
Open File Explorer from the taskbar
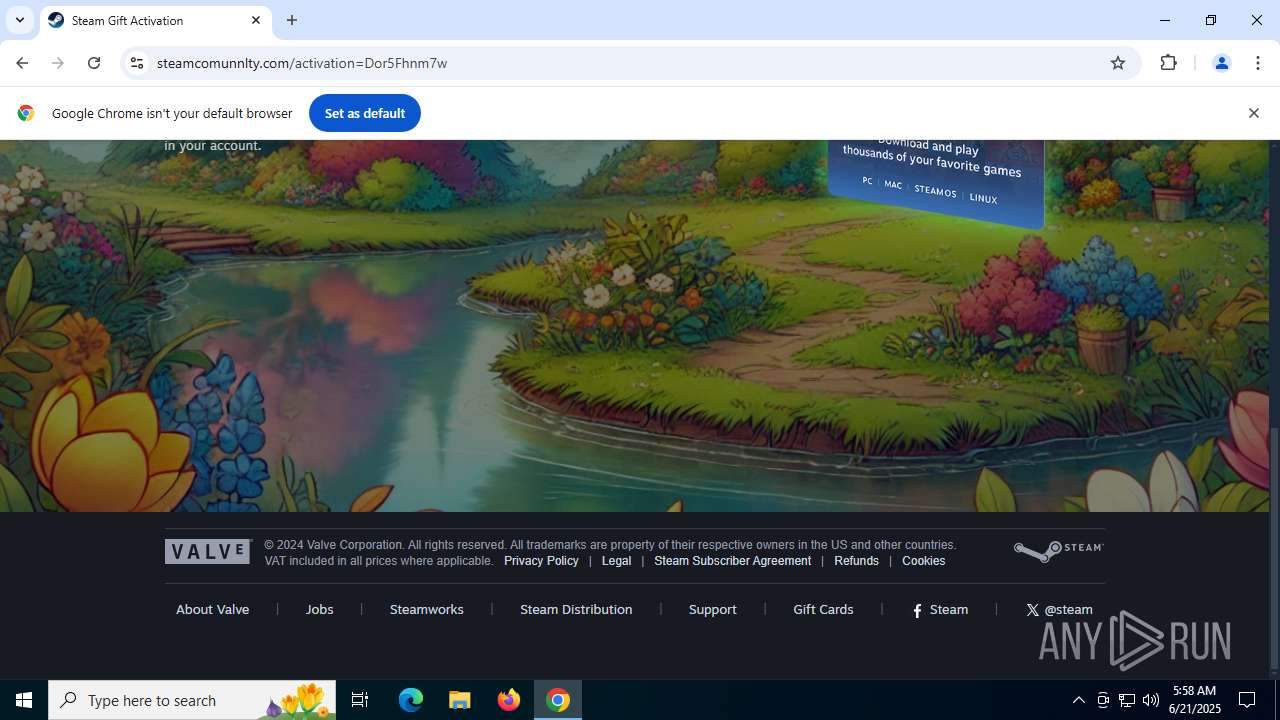pos(460,700)
